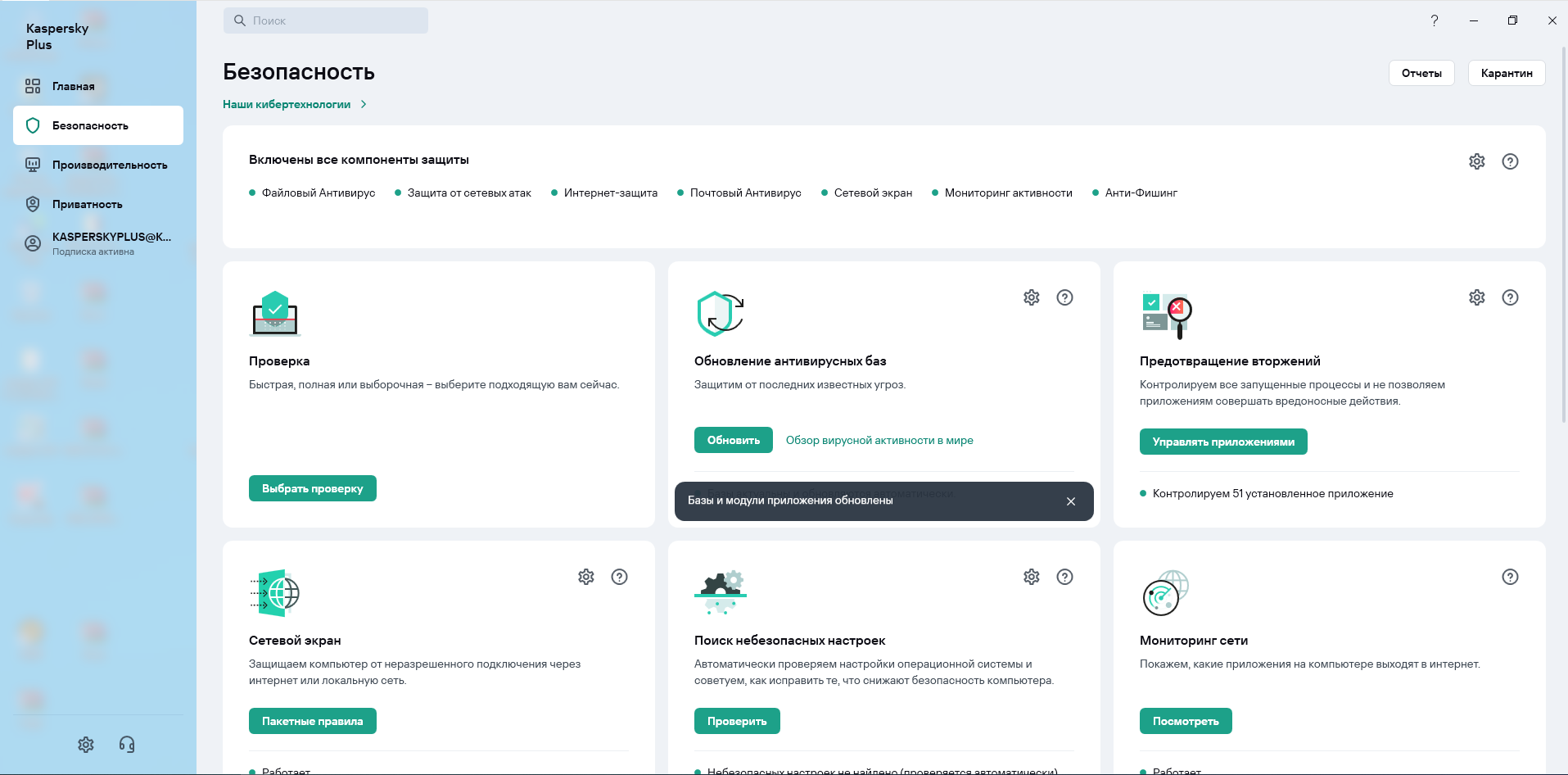This screenshot has height=775, width=1568.
Task: Click the vertical scrollbar on right edge
Action: [x=1564, y=233]
